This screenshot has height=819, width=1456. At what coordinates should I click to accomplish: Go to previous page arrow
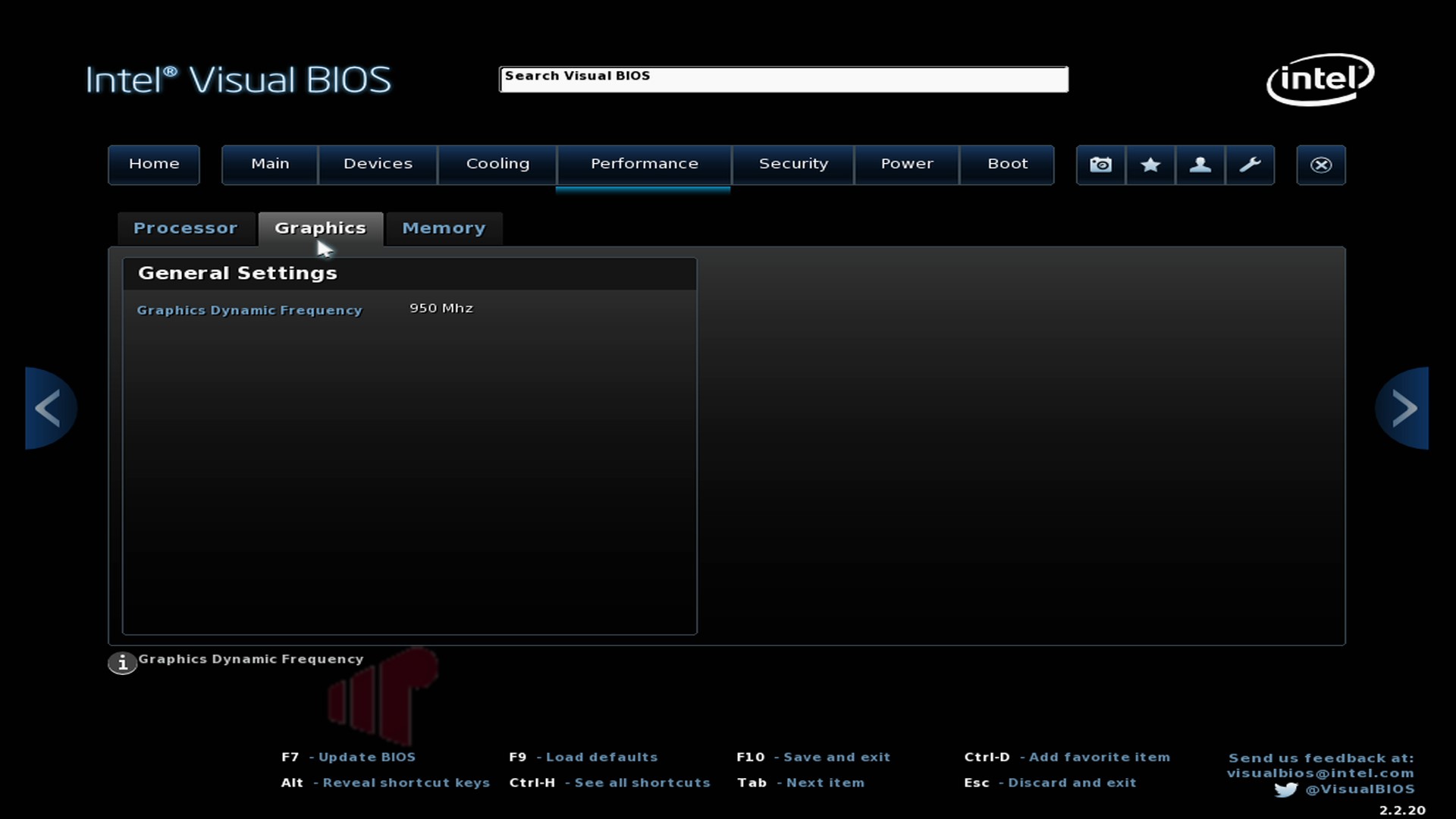coord(50,408)
